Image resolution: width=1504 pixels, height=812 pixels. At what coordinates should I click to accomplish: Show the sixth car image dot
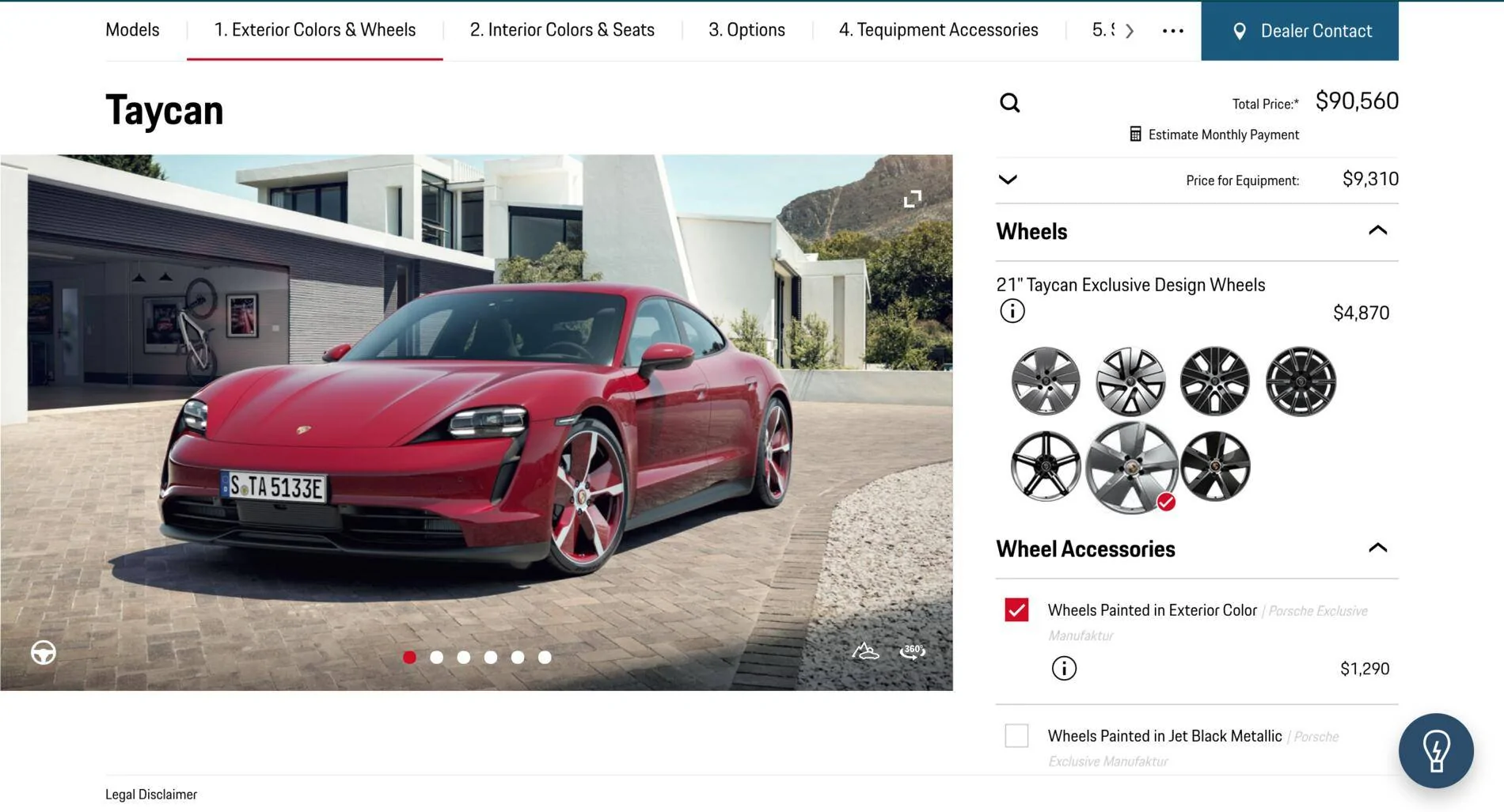coord(545,657)
